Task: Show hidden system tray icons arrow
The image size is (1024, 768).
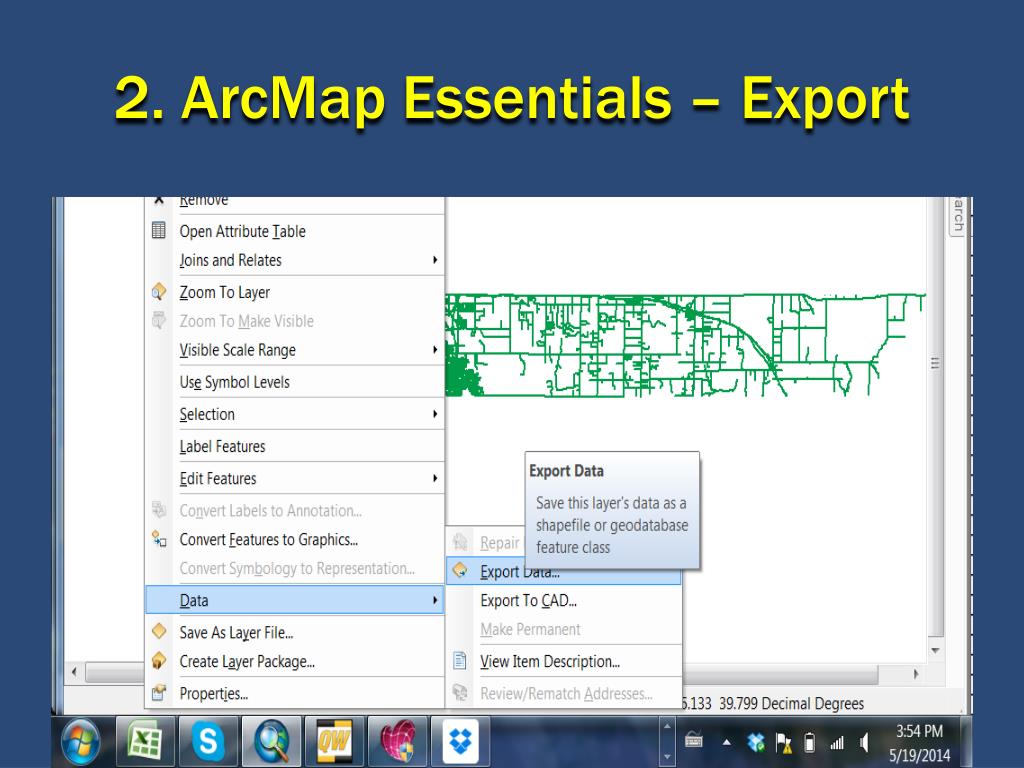Action: pyautogui.click(x=726, y=742)
